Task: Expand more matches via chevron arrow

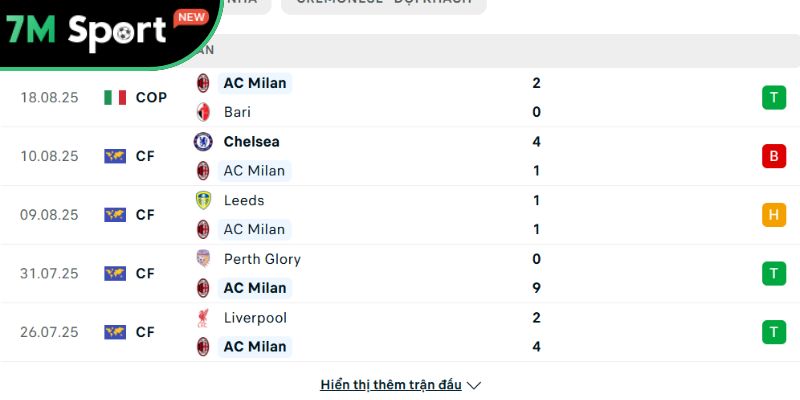Action: (474, 385)
